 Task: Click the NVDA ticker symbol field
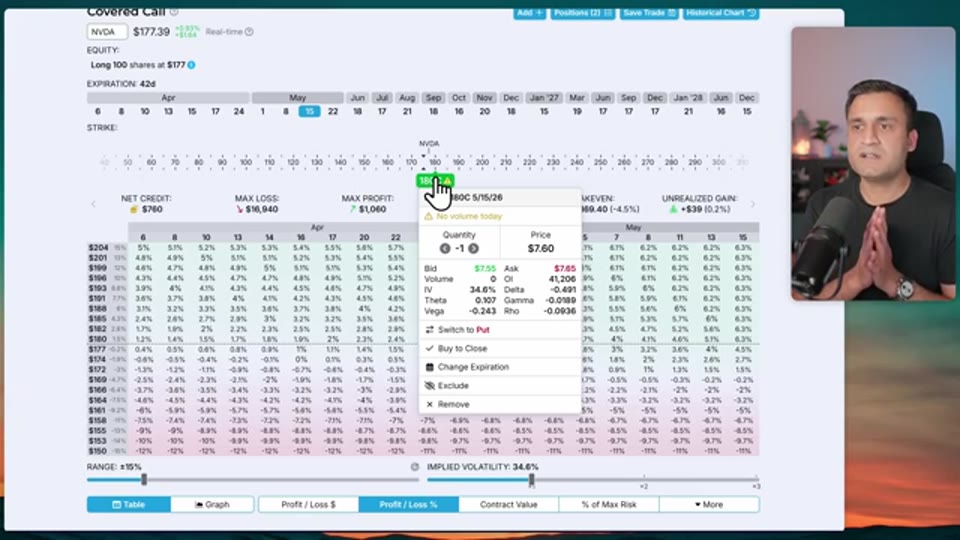click(x=107, y=32)
